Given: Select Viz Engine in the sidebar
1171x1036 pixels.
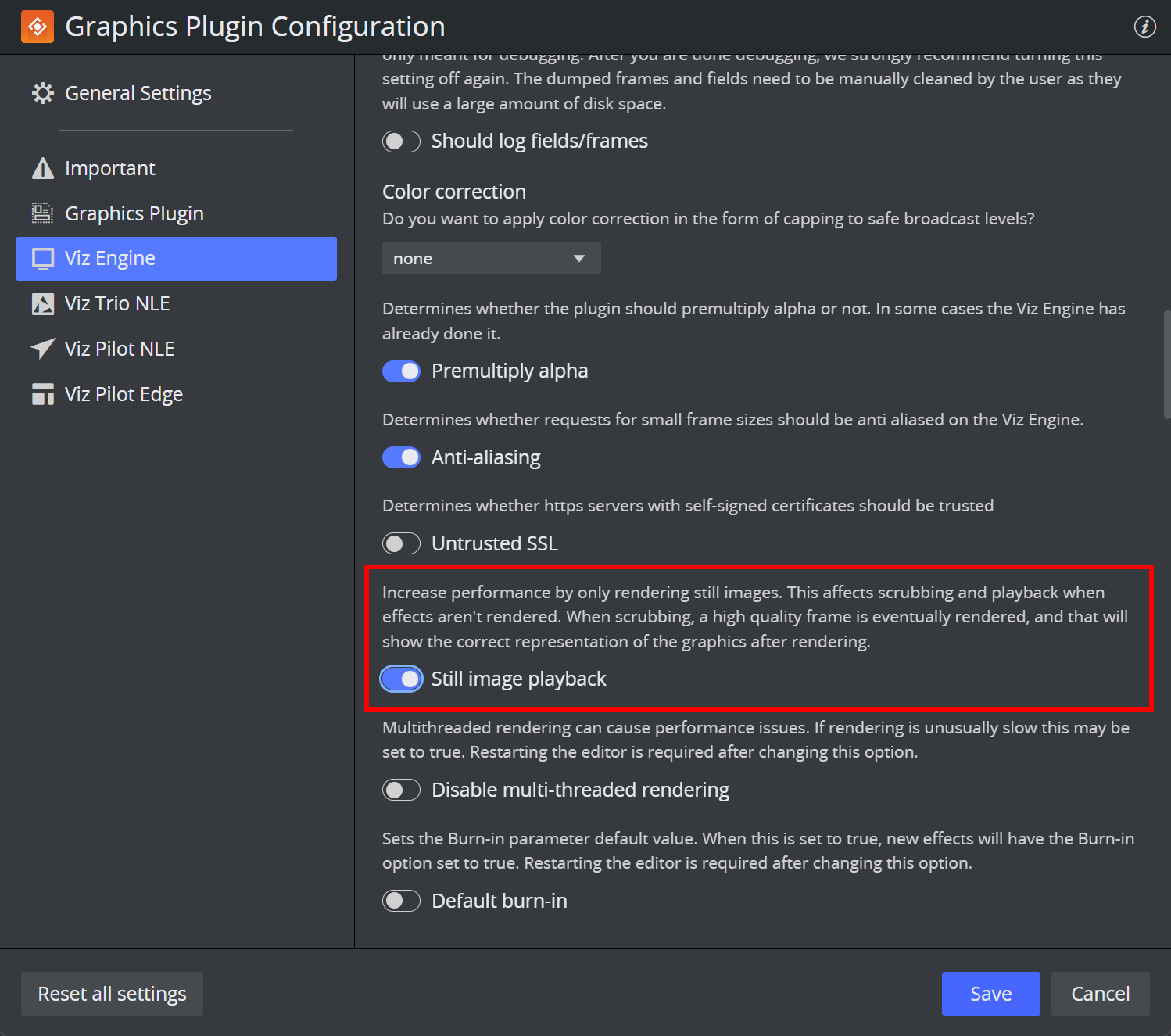Looking at the screenshot, I should click(x=176, y=259).
